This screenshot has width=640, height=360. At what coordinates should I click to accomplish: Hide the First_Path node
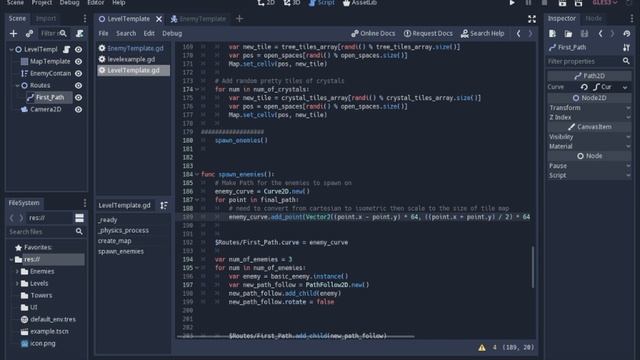coord(78,97)
